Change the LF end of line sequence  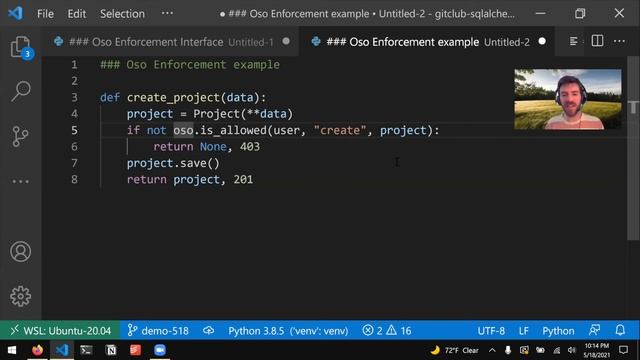pyautogui.click(x=524, y=331)
